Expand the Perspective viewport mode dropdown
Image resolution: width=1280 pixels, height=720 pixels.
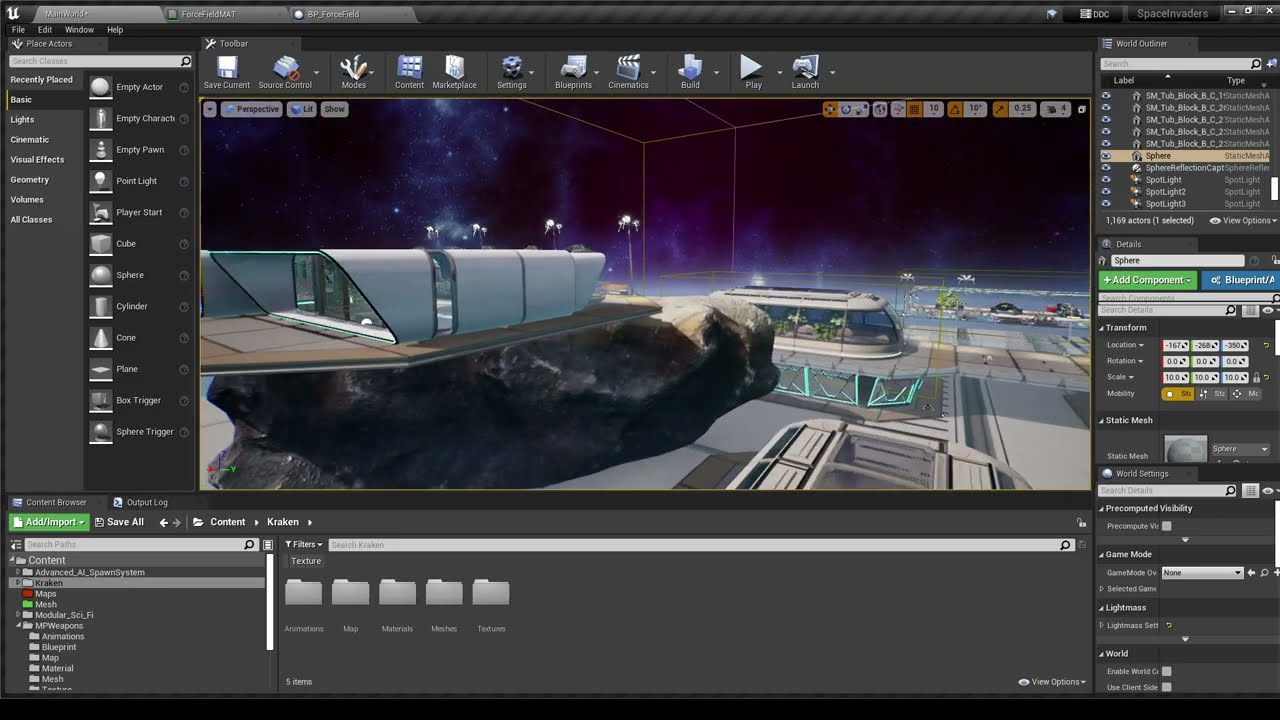251,109
